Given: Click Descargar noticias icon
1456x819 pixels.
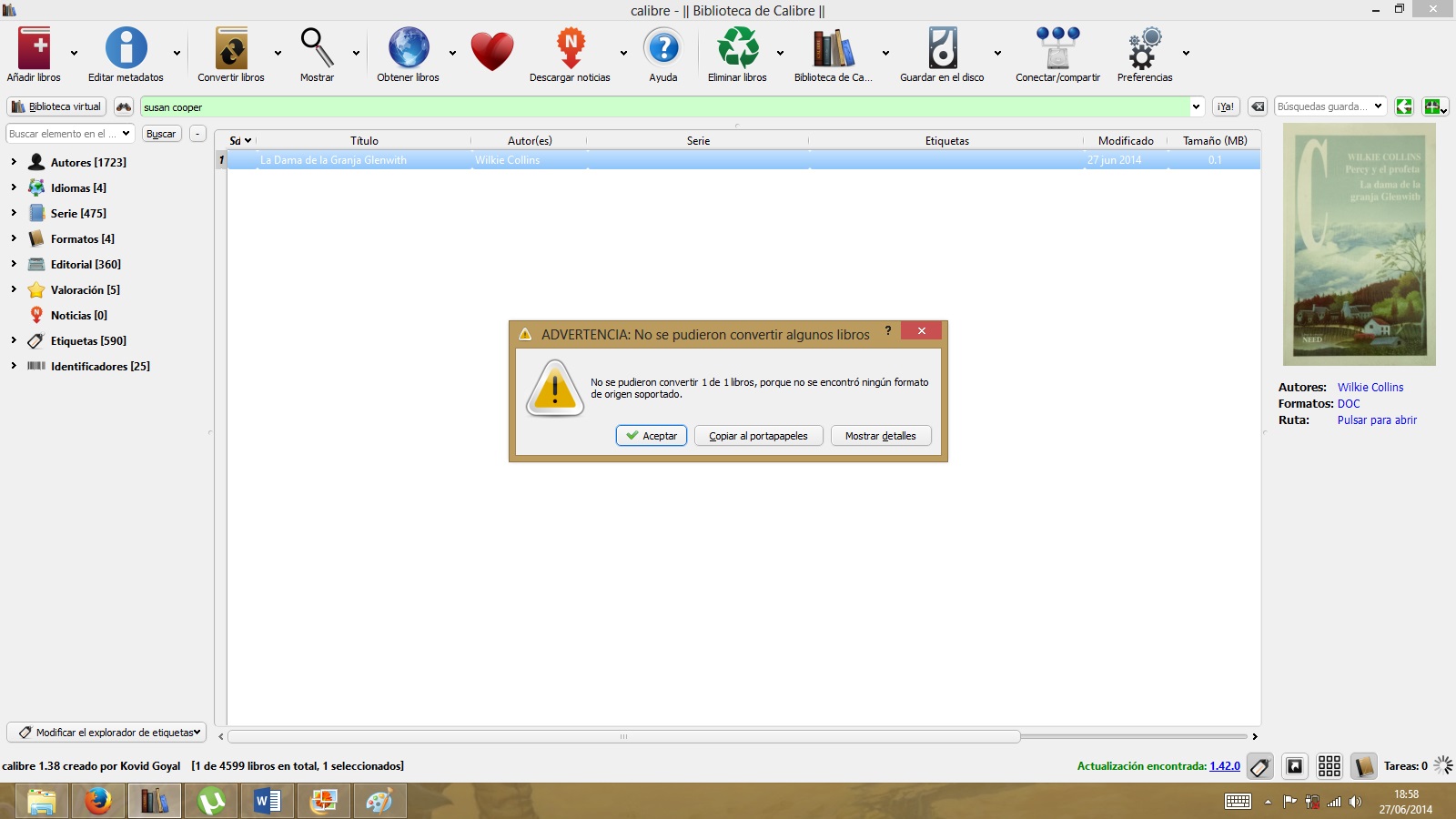Looking at the screenshot, I should click(x=571, y=48).
